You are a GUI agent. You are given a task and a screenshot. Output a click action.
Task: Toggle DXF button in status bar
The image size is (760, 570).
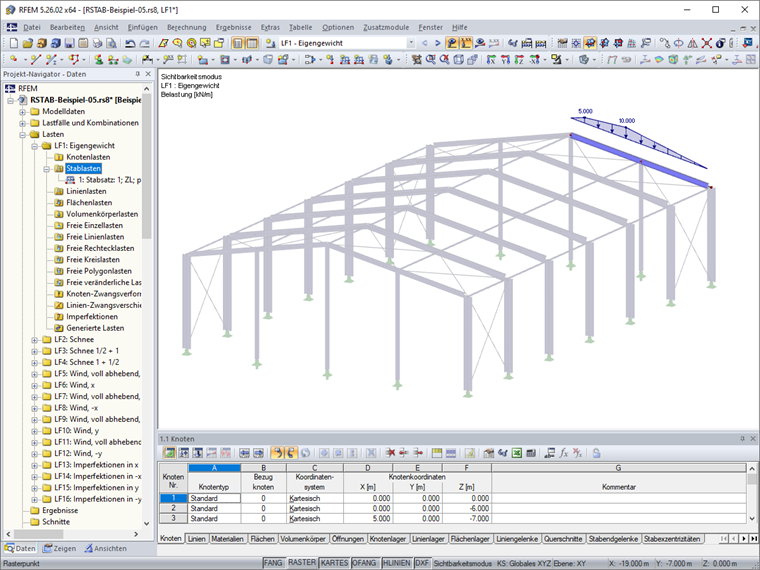[x=422, y=563]
